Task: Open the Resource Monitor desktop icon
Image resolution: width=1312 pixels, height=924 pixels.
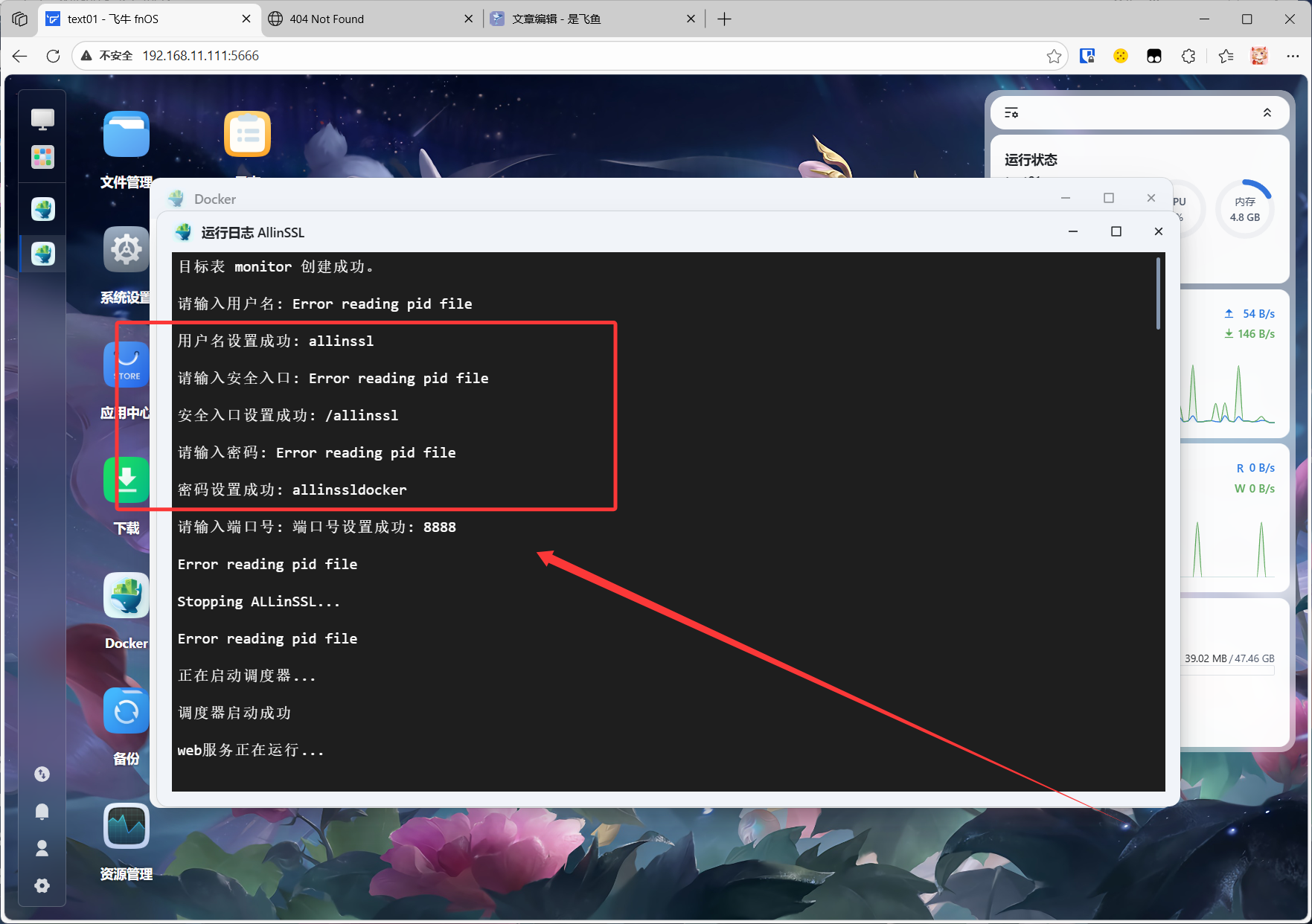Action: tap(126, 827)
